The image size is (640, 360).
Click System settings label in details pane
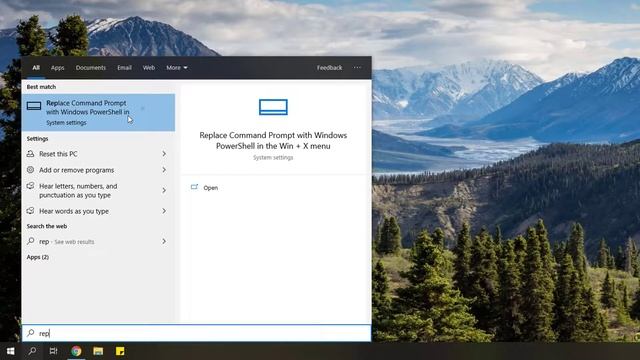[273, 158]
